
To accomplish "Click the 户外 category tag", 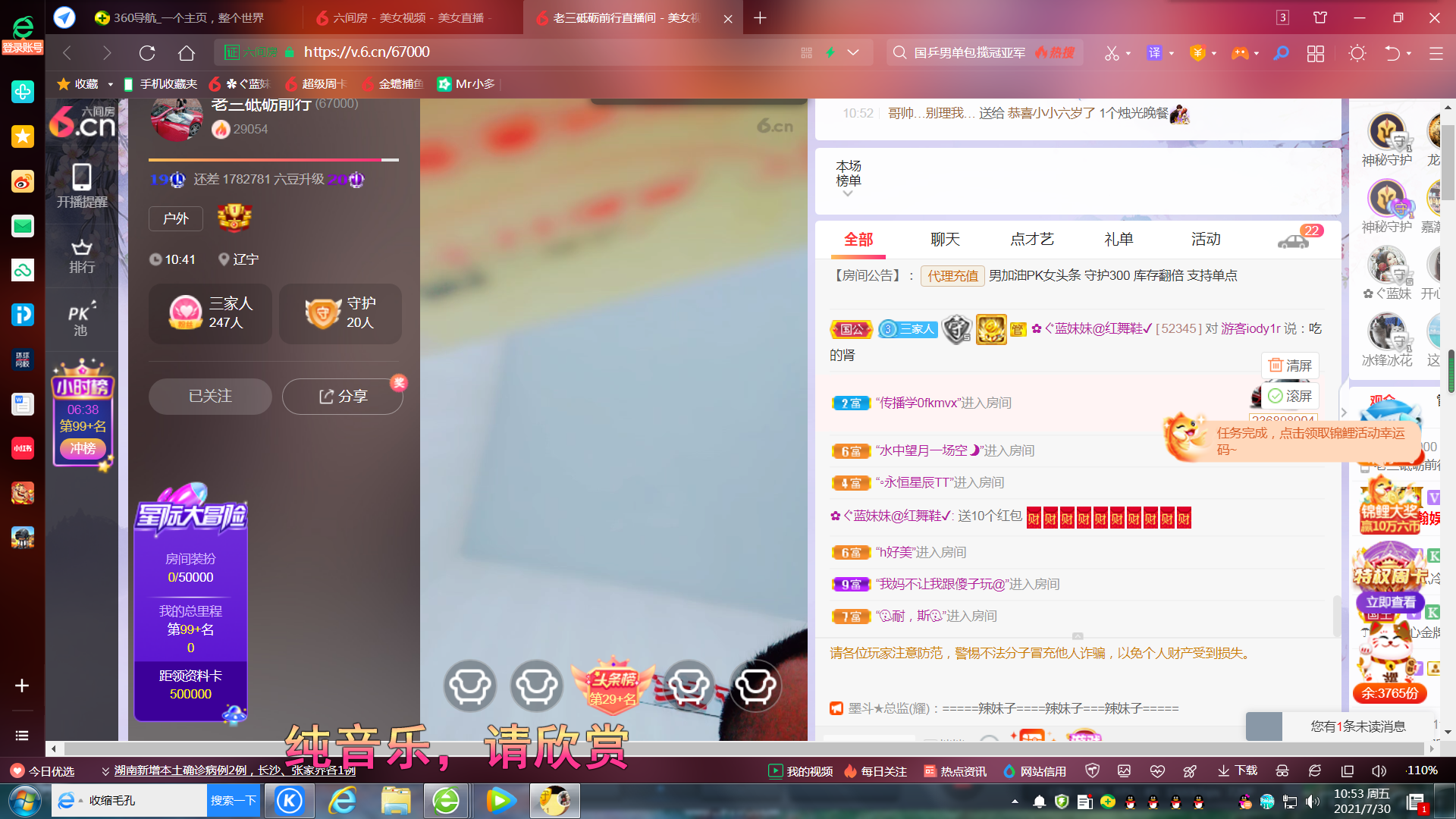I will click(x=176, y=218).
